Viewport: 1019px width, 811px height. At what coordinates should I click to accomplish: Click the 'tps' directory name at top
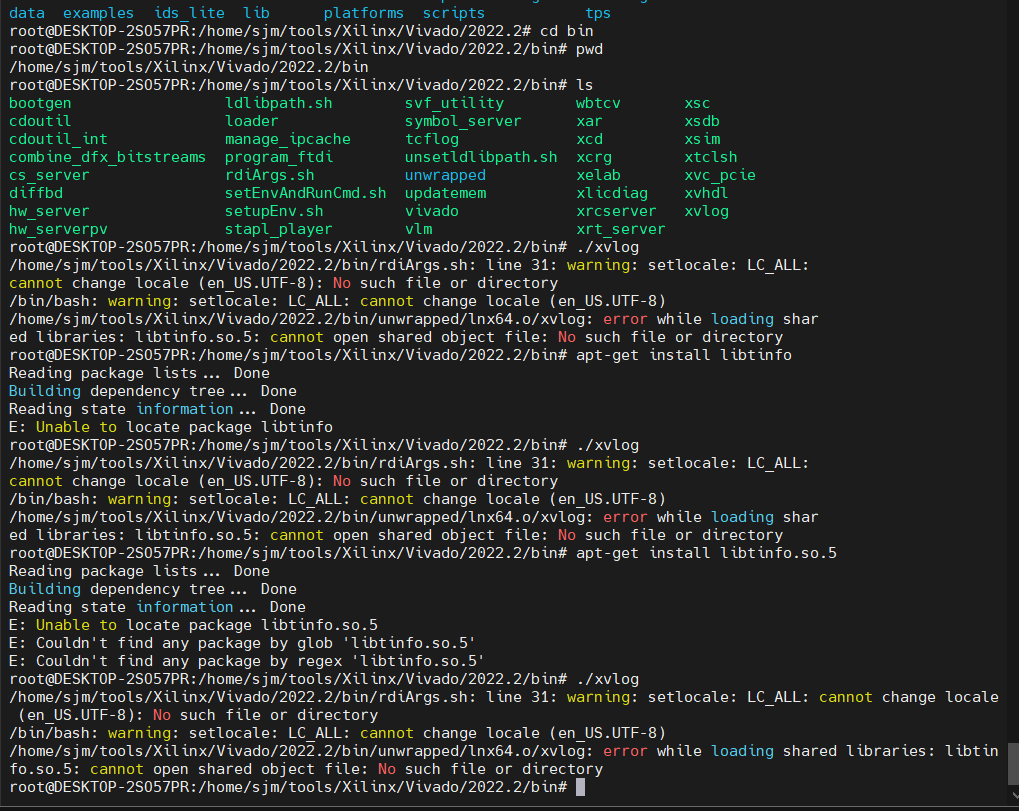point(598,13)
